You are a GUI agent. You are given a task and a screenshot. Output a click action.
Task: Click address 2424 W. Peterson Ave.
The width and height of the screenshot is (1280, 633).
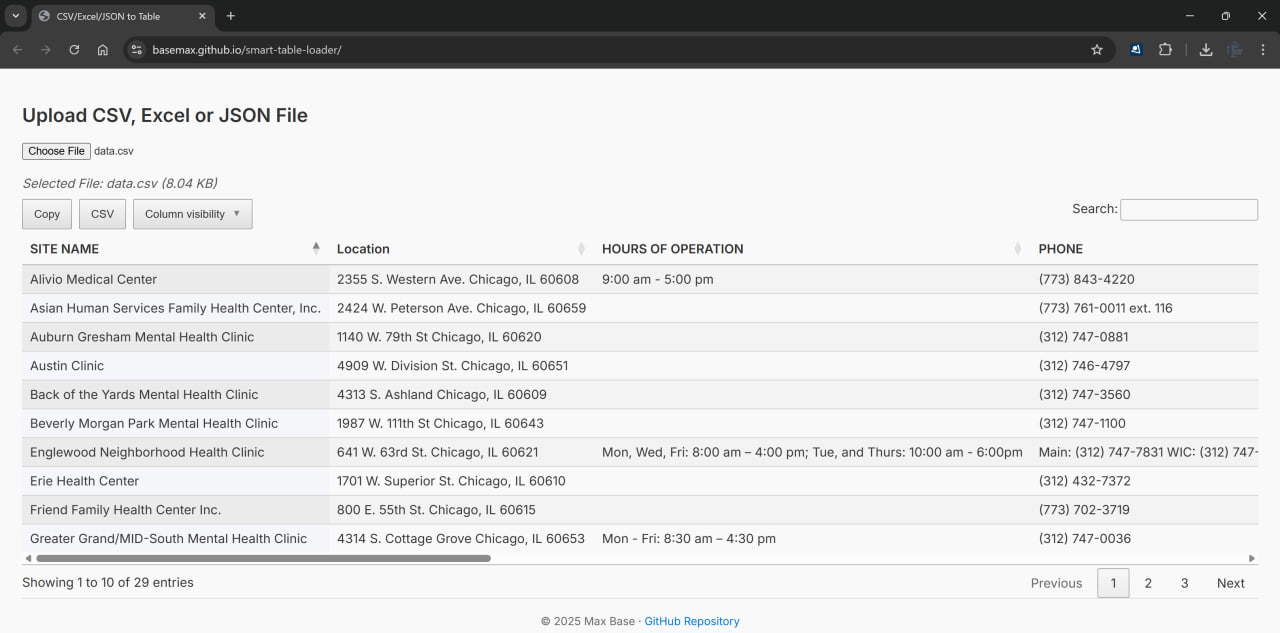(461, 308)
